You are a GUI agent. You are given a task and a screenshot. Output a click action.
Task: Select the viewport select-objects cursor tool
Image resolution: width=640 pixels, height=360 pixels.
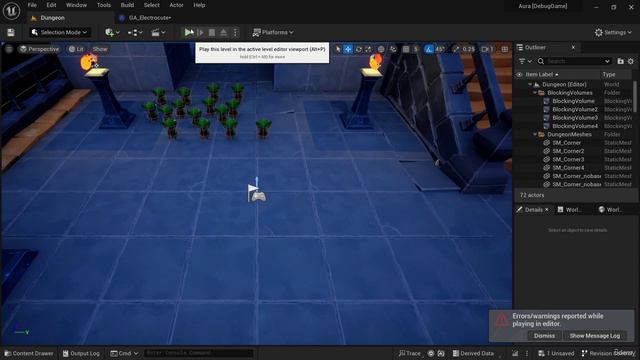point(338,49)
